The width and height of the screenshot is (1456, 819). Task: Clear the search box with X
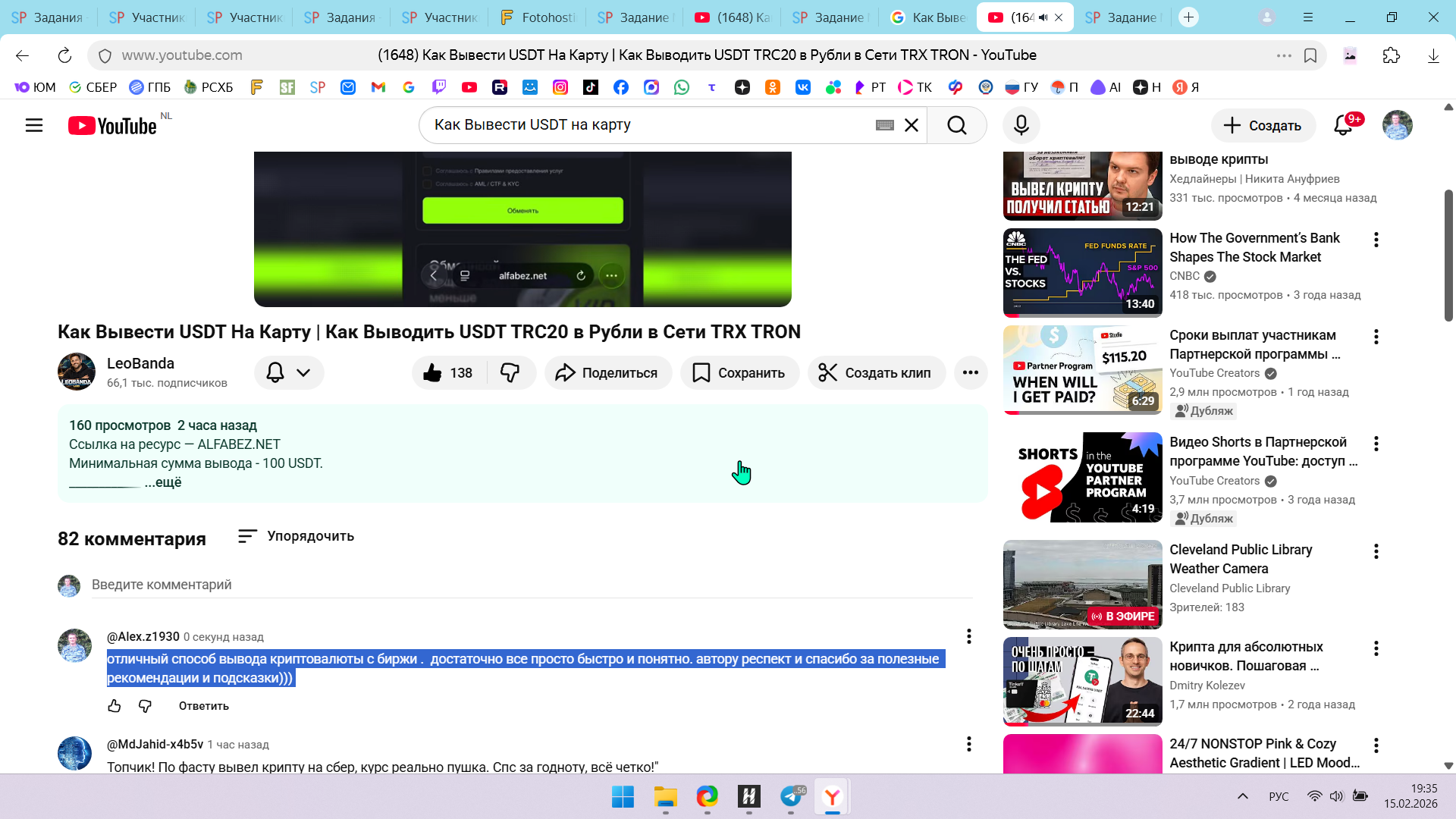pos(912,125)
